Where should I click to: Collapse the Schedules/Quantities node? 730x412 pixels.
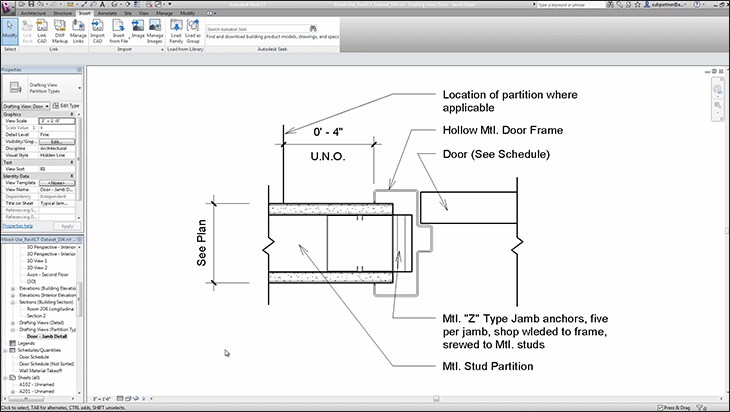pyautogui.click(x=6, y=350)
